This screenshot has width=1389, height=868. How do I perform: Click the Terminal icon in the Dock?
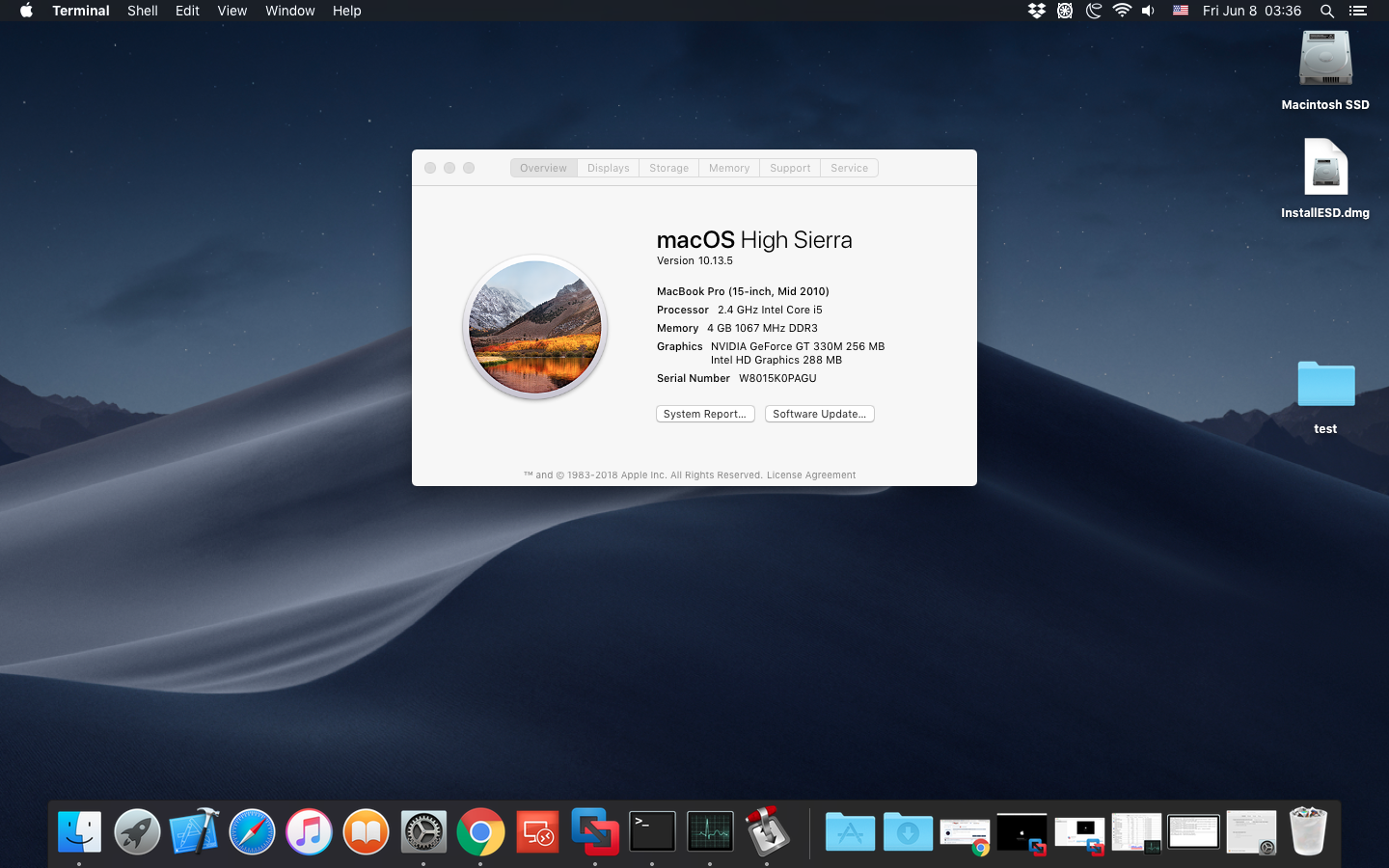coord(653,831)
